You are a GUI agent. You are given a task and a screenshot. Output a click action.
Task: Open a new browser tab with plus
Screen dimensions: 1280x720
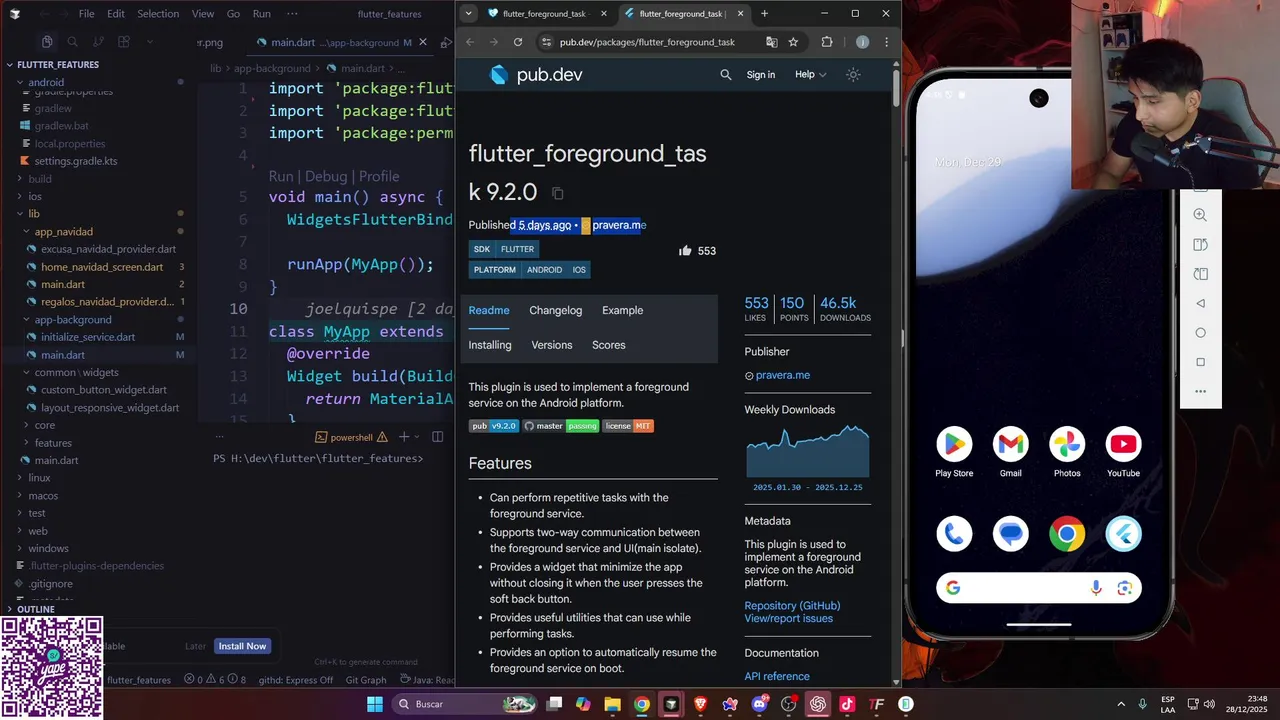point(765,14)
